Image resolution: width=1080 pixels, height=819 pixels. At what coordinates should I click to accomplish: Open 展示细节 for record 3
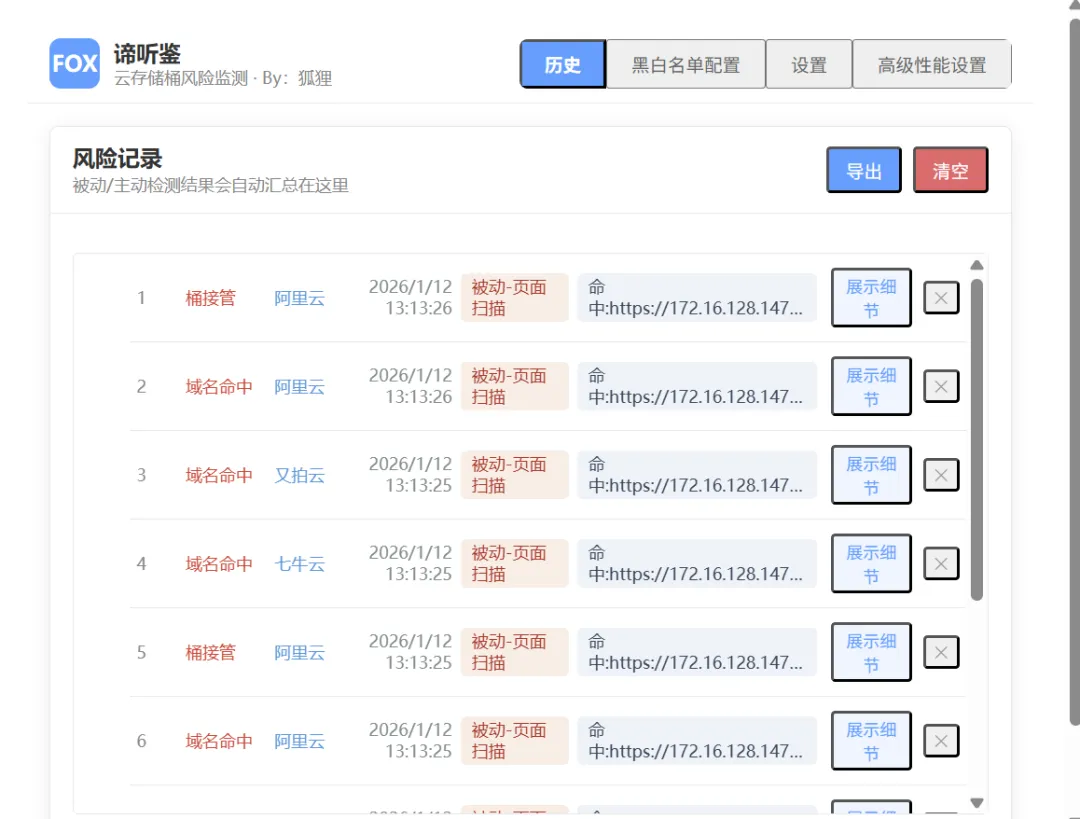point(871,475)
